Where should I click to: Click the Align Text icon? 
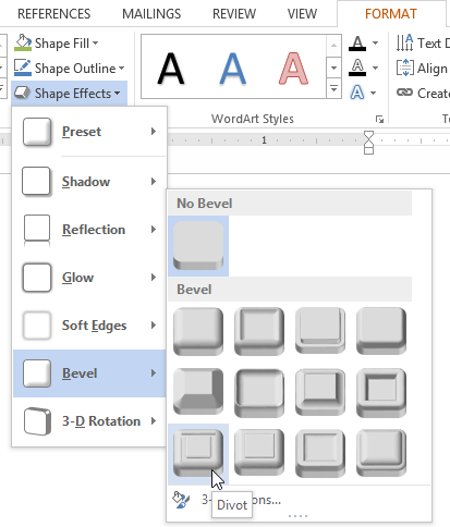(x=405, y=68)
